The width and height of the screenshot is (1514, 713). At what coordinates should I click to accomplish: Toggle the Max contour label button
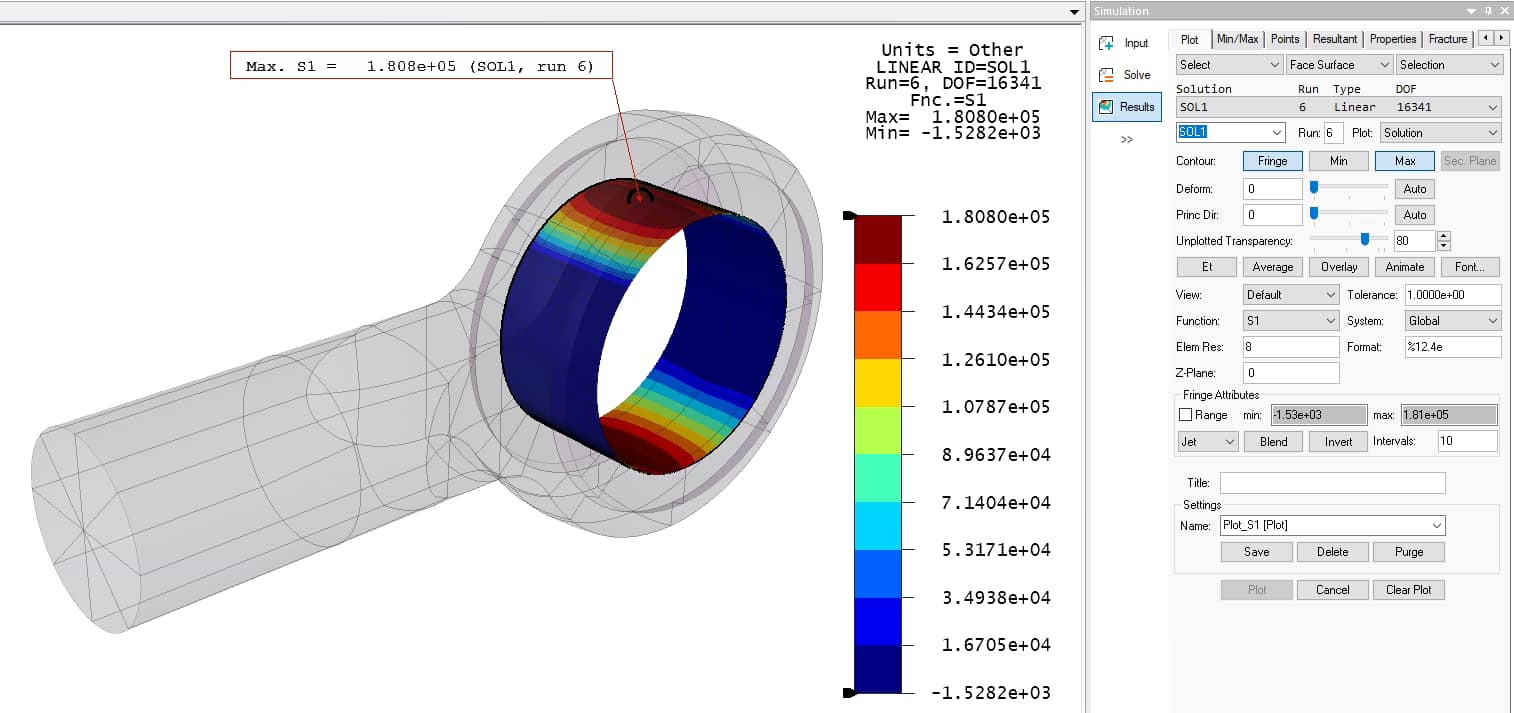[x=1404, y=161]
